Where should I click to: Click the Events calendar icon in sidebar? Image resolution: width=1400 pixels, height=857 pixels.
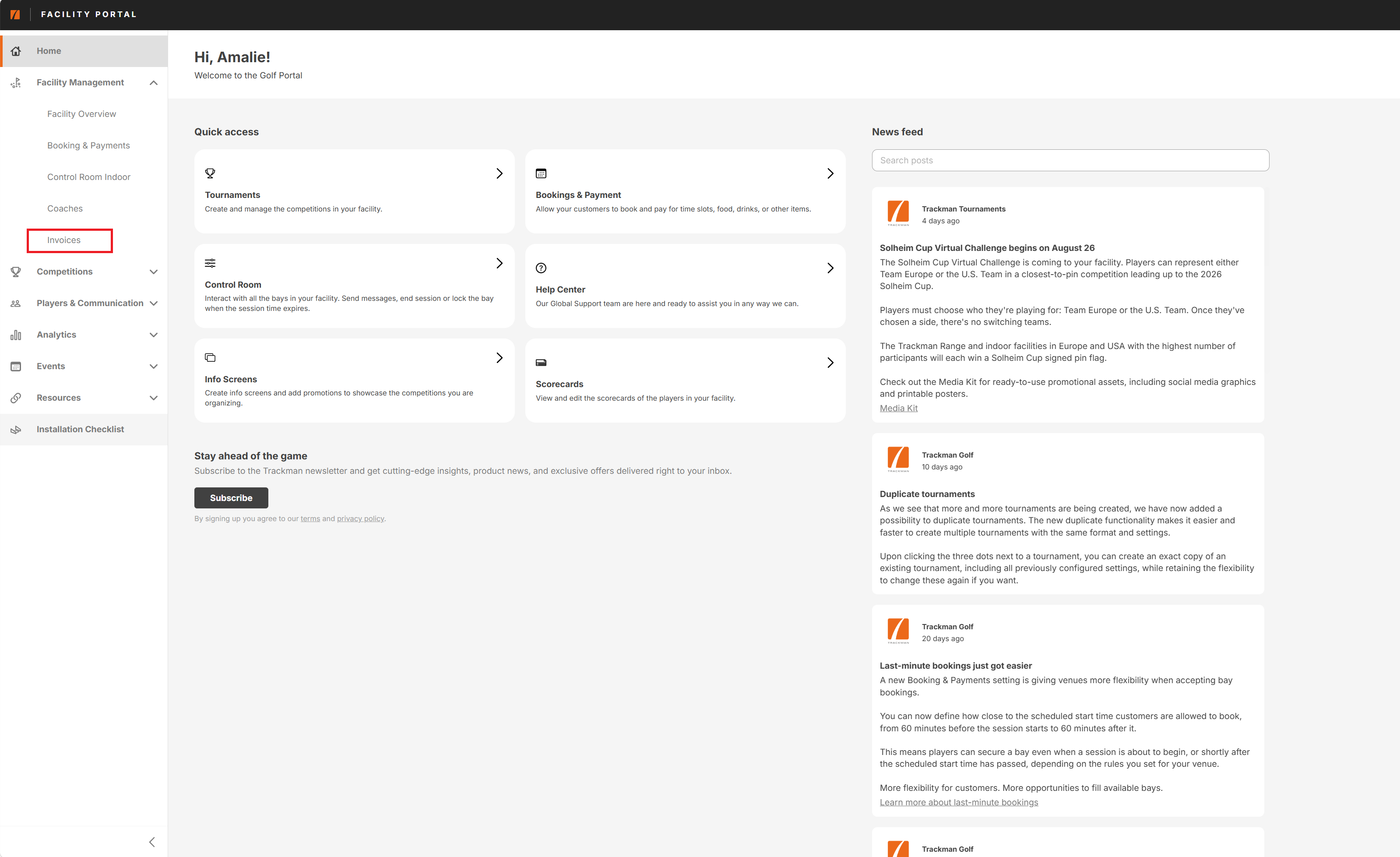click(x=16, y=367)
